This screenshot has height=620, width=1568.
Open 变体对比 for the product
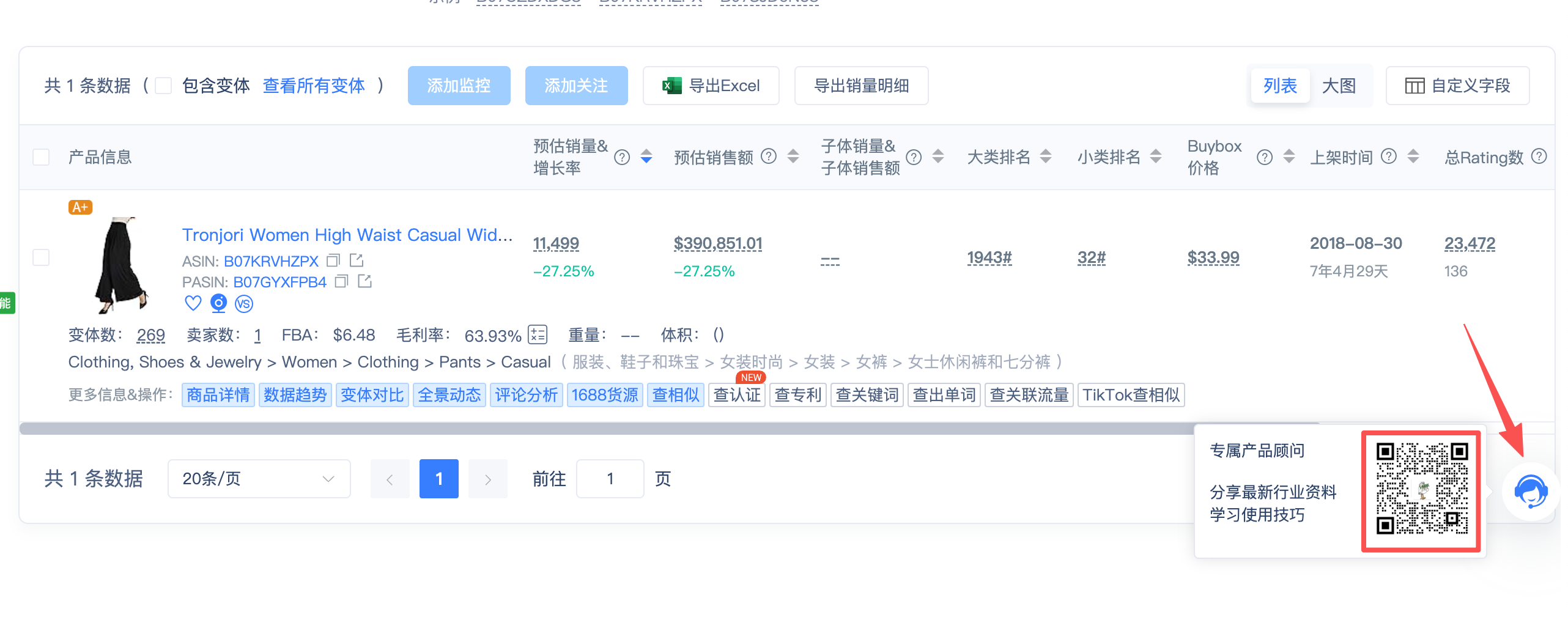[372, 395]
